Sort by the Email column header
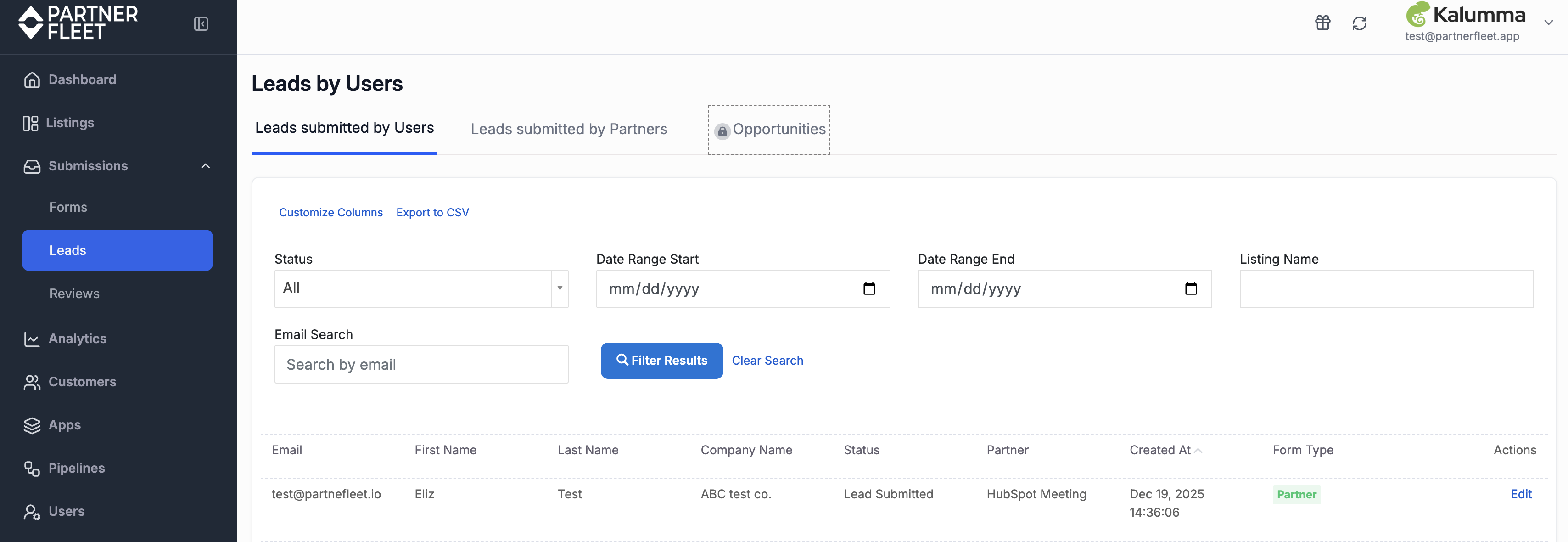Screen dimensions: 1568x542 click(287, 450)
